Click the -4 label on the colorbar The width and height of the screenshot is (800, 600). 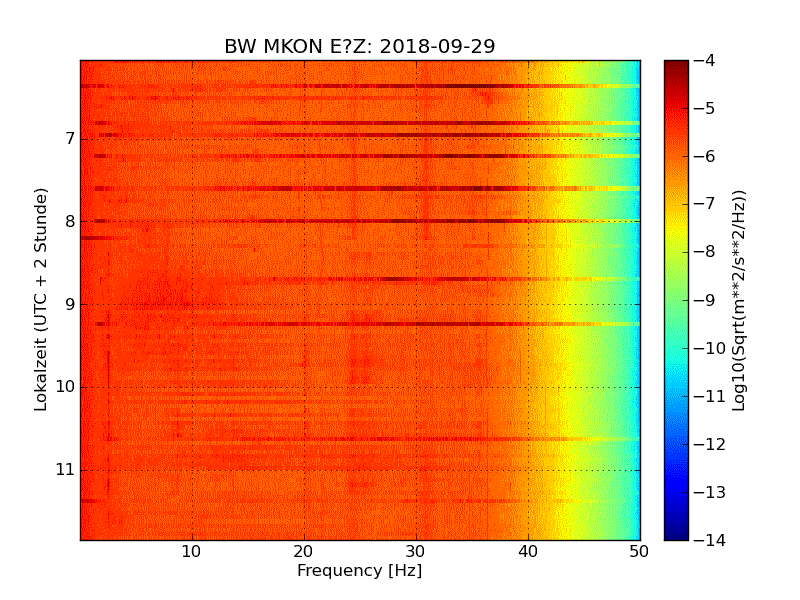coord(705,60)
